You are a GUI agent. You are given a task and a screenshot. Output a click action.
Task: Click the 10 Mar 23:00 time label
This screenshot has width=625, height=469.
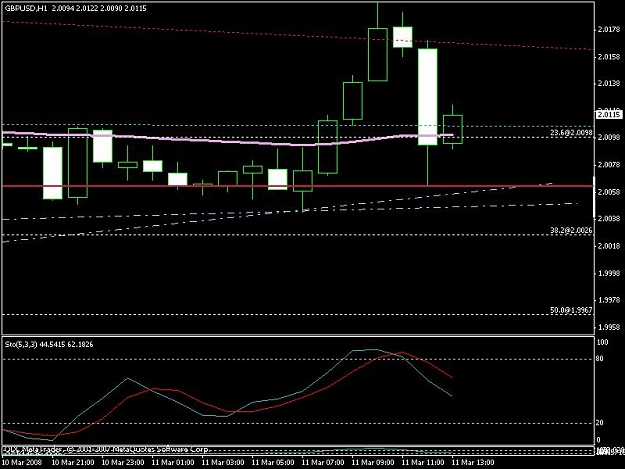click(x=123, y=462)
